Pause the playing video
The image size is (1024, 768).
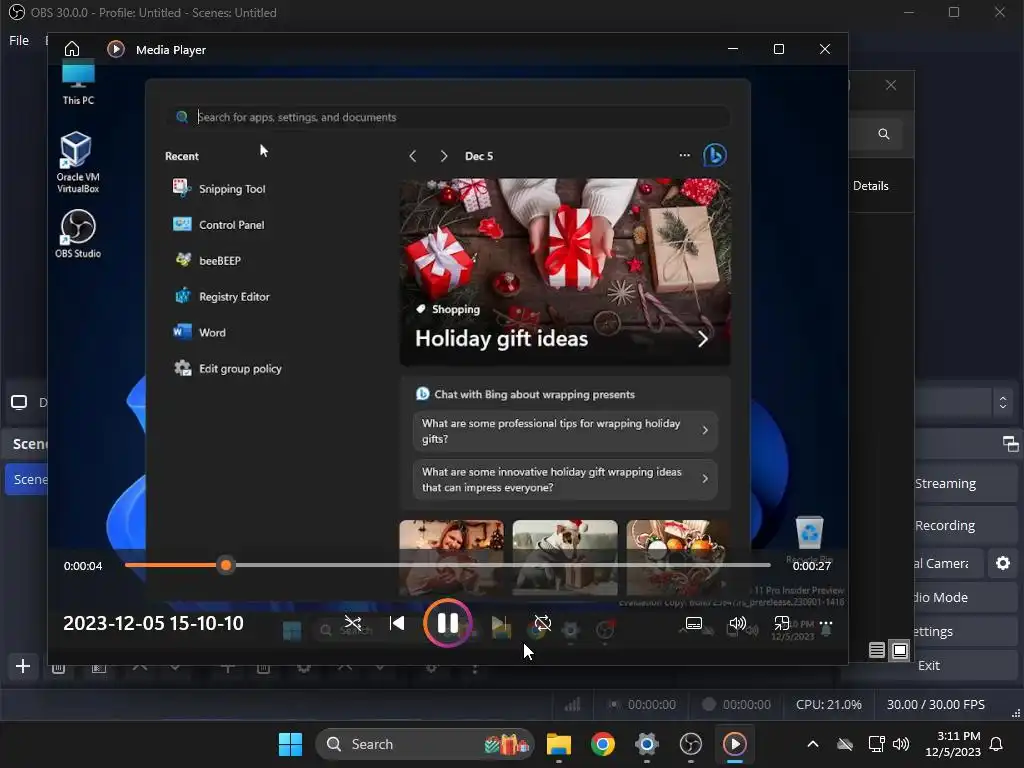[447, 623]
